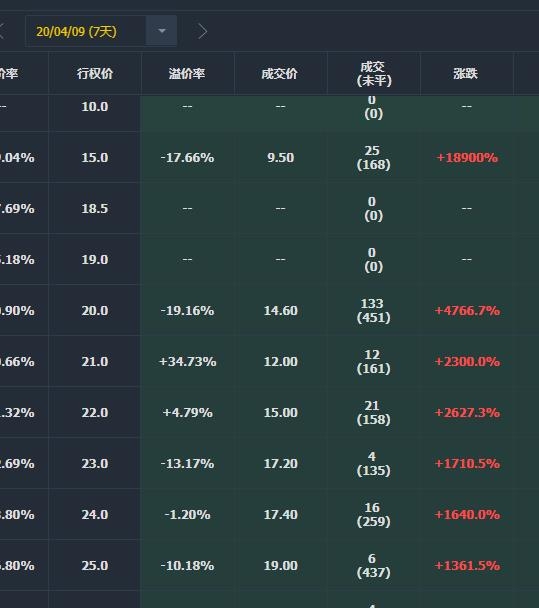Select the 20.0 strike price cell
539x608 pixels.
[x=95, y=311]
